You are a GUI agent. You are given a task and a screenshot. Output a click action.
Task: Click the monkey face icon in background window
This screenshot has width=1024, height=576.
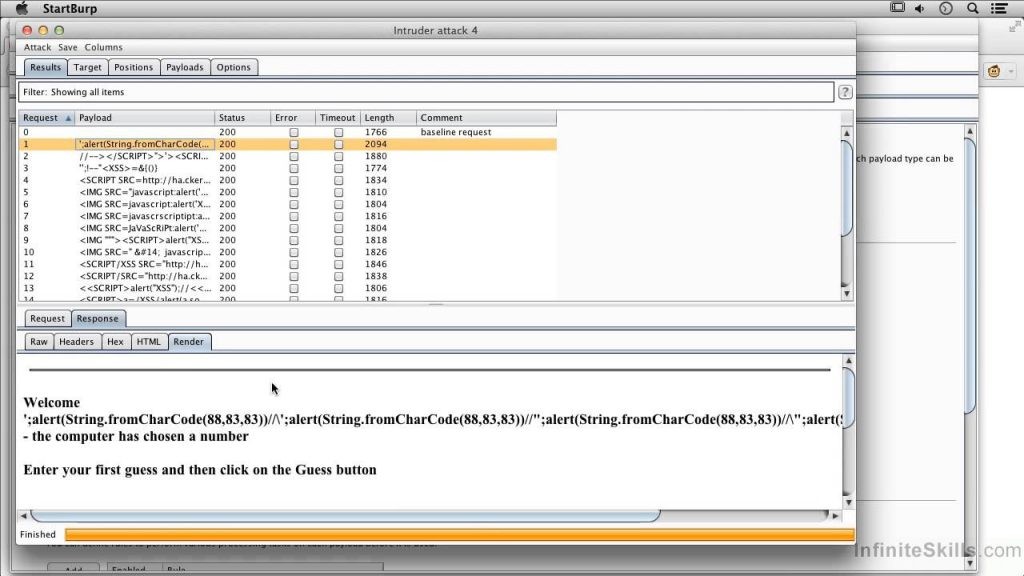click(994, 71)
